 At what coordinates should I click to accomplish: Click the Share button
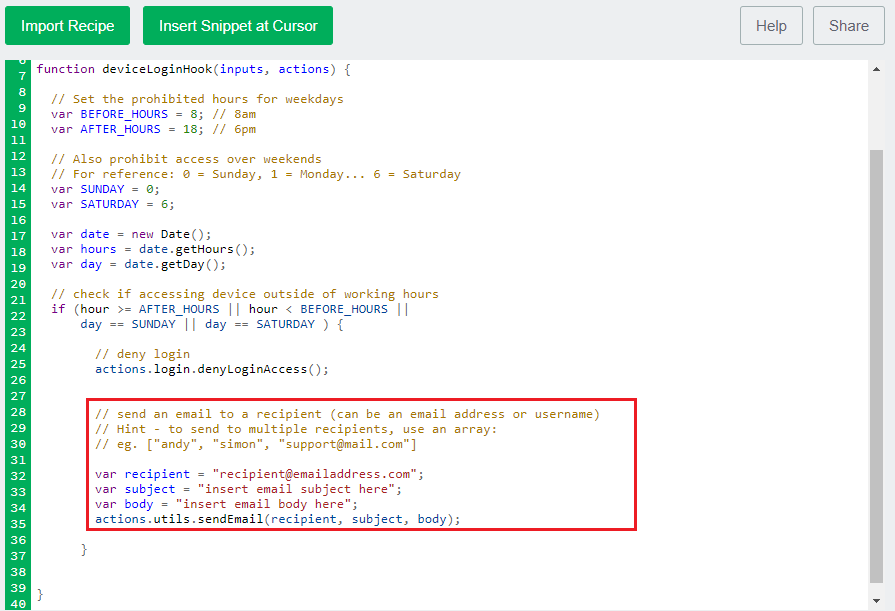pos(849,26)
